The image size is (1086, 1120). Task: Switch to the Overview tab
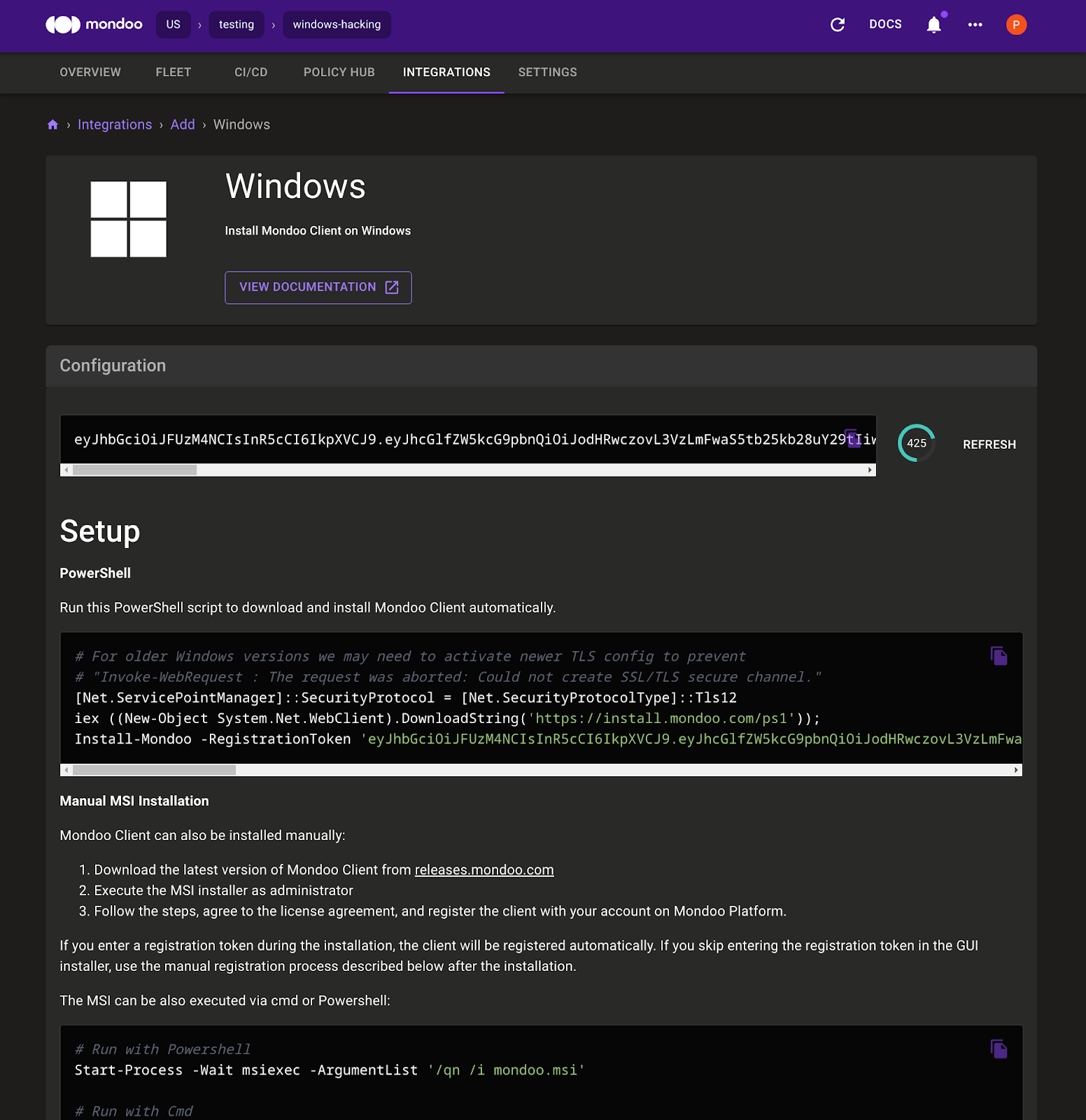click(x=90, y=72)
